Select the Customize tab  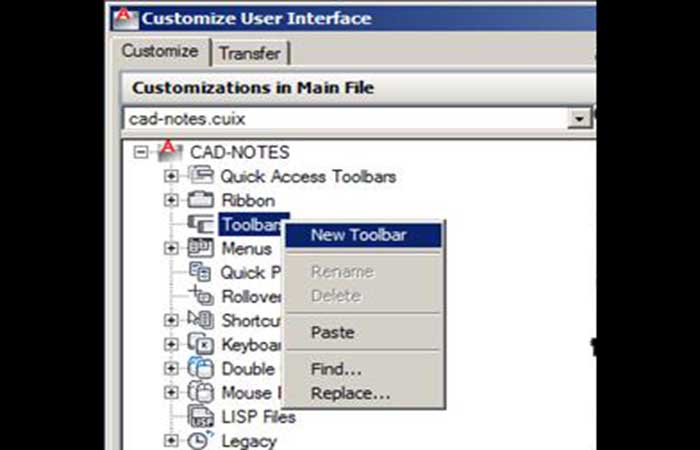[x=160, y=52]
